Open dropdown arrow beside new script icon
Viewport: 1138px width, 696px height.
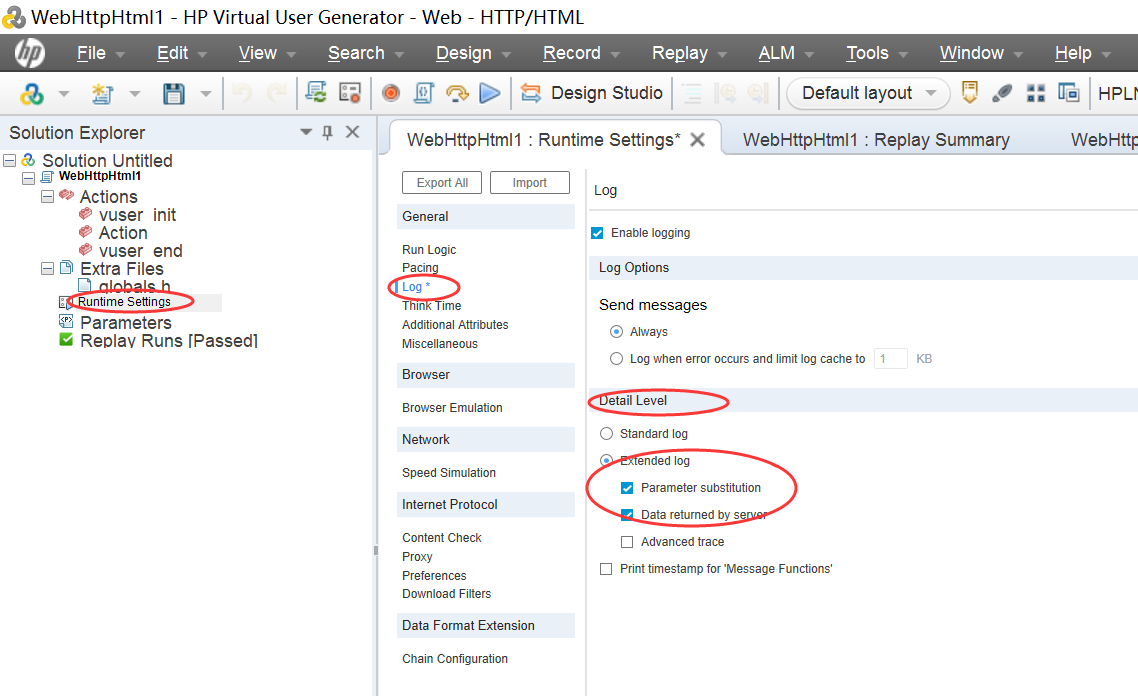tap(135, 94)
